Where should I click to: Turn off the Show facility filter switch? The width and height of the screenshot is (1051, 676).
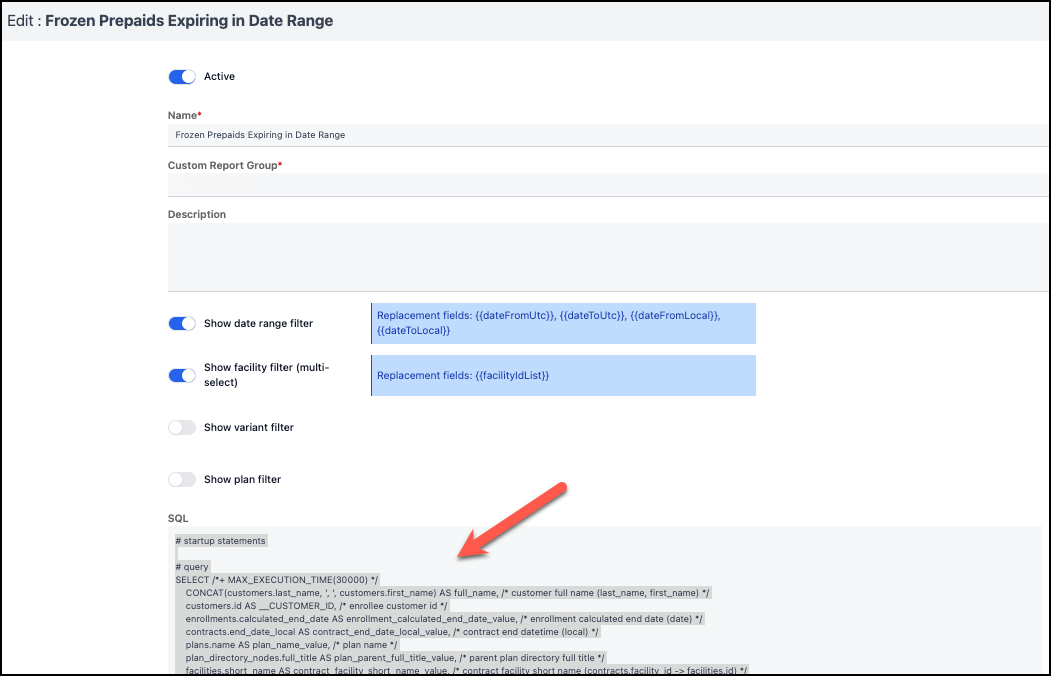pos(182,376)
